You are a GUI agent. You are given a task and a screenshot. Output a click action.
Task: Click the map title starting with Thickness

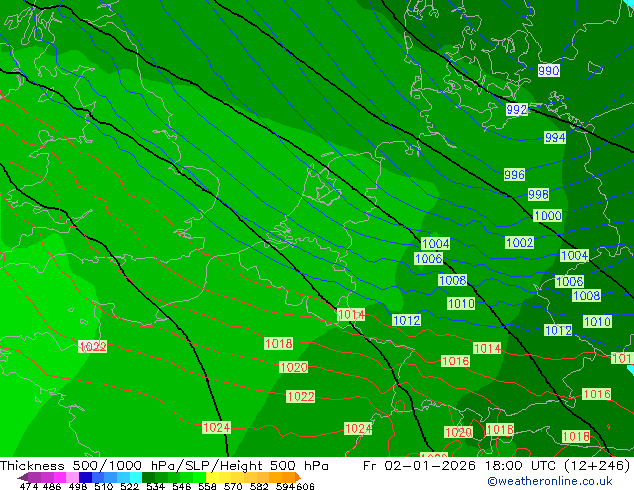[164, 466]
